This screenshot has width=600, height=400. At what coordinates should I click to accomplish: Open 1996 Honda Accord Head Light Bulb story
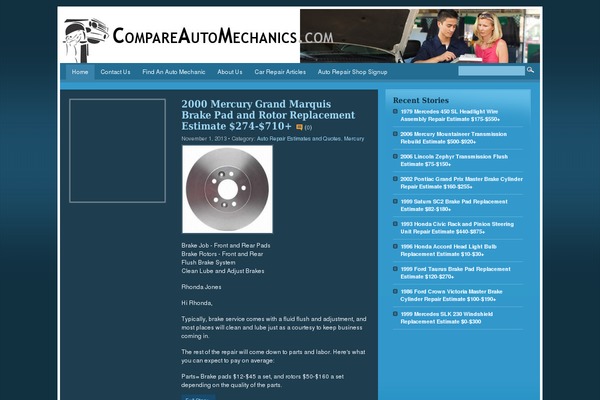click(448, 250)
